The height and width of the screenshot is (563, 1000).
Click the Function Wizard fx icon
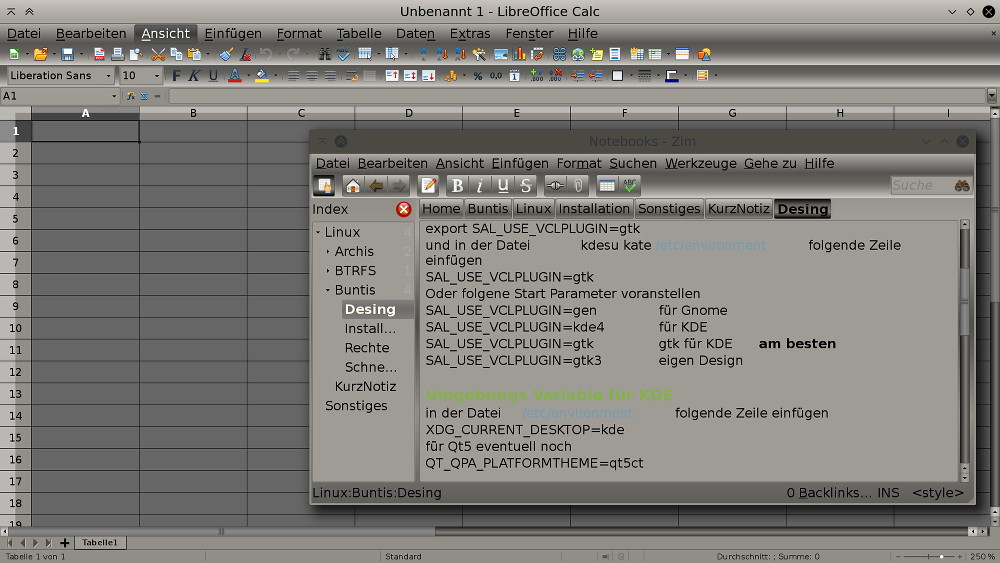tap(131, 96)
